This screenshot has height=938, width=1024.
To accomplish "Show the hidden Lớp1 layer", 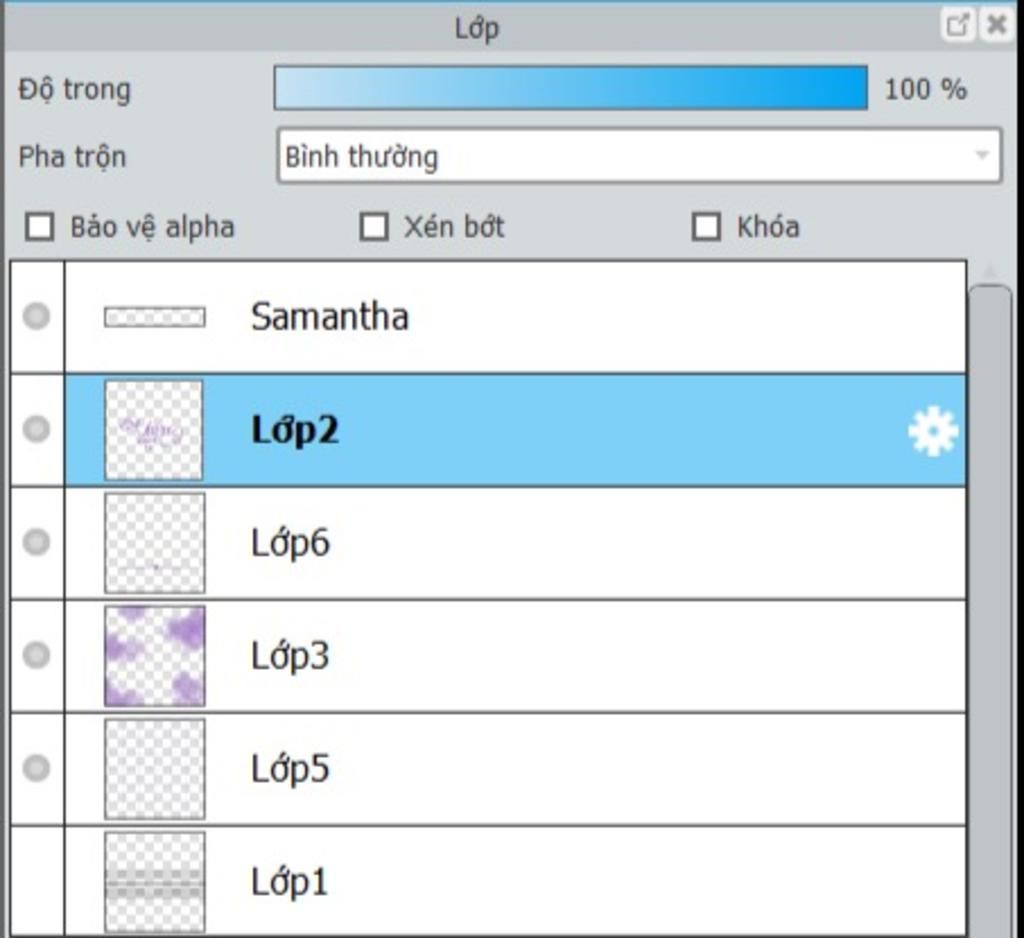I will pyautogui.click(x=37, y=881).
